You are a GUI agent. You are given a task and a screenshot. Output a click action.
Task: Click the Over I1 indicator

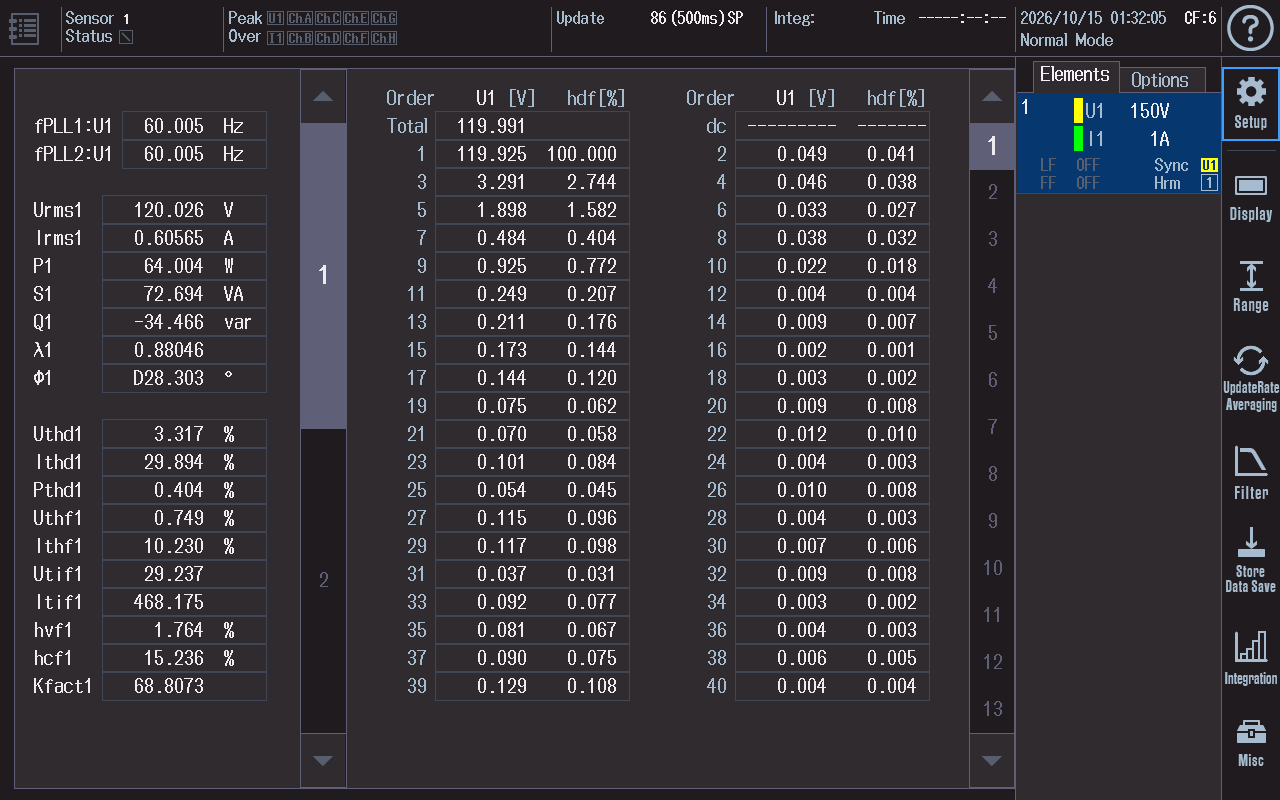(275, 38)
